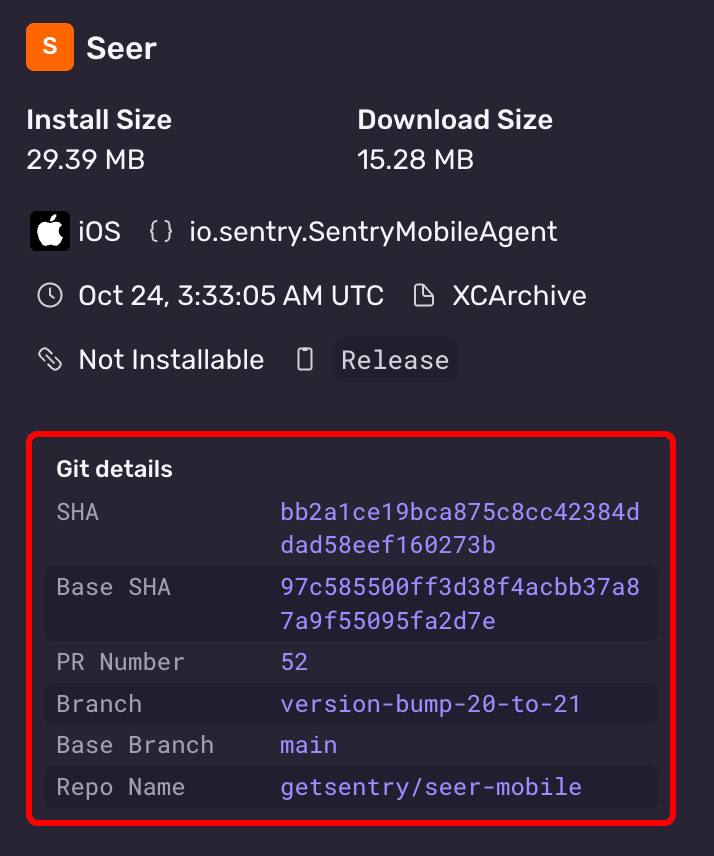Click the Download Size value 15.28 MB

415,159
